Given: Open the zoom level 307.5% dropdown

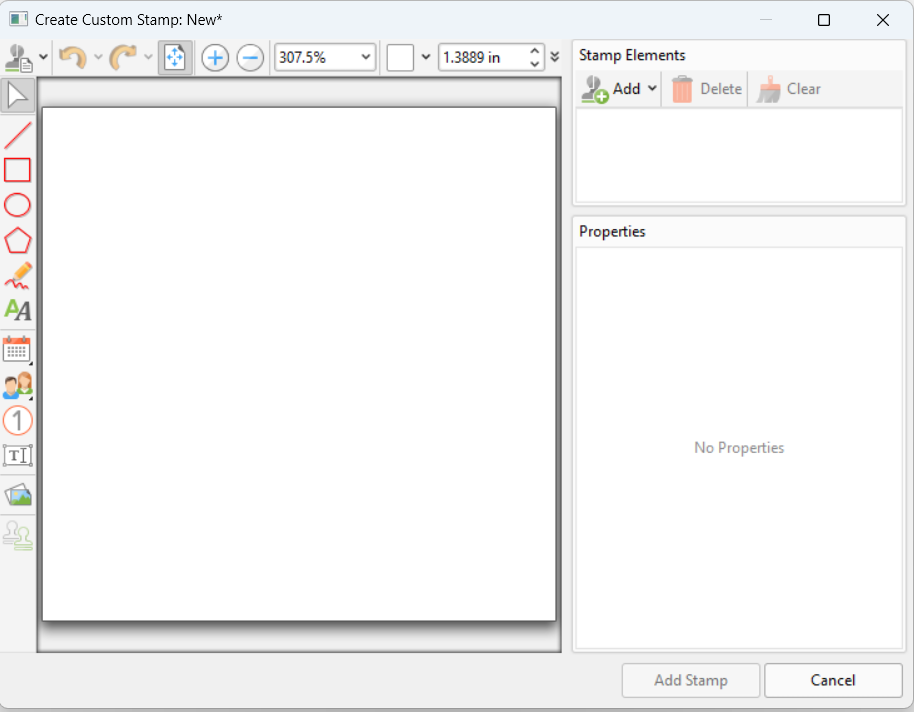Looking at the screenshot, I should (365, 58).
